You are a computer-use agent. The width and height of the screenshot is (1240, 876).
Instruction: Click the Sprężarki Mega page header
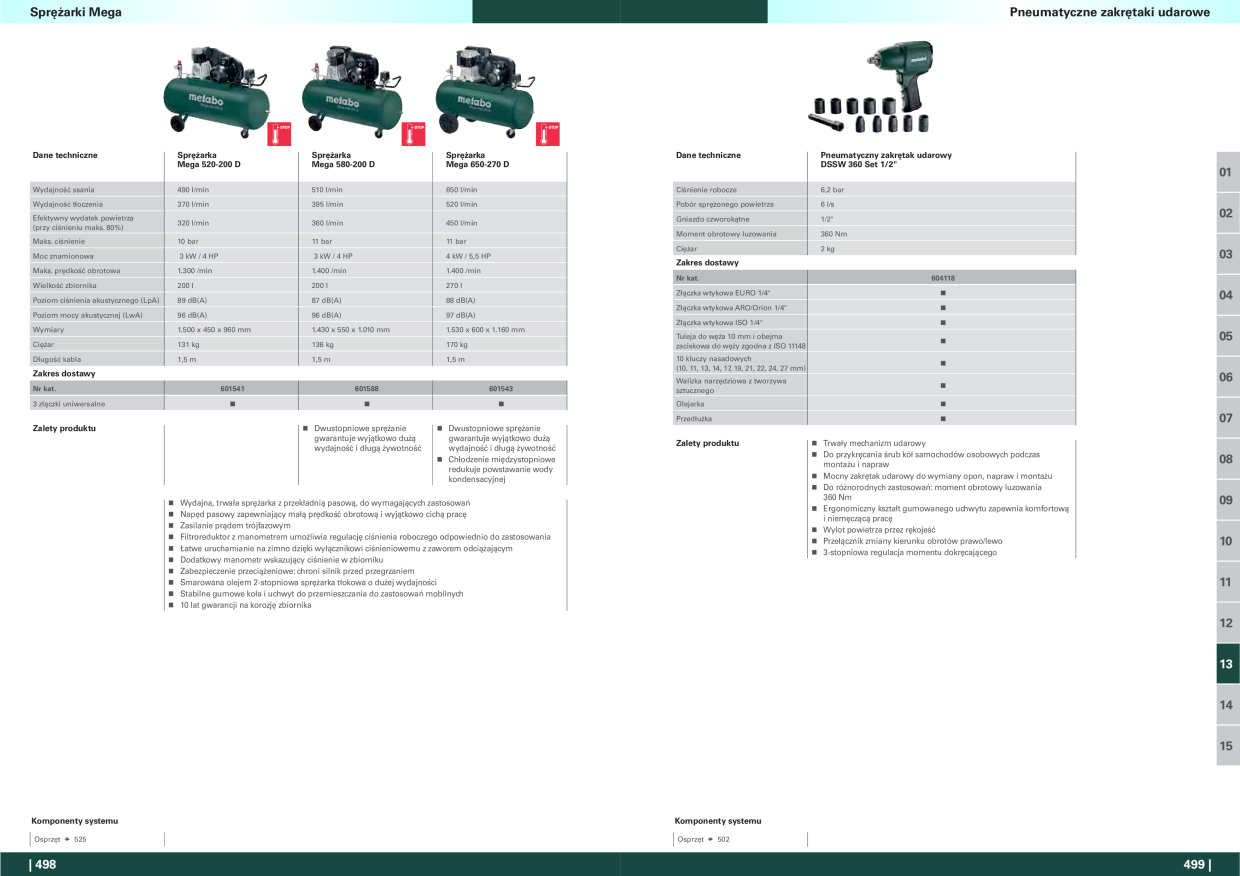77,12
